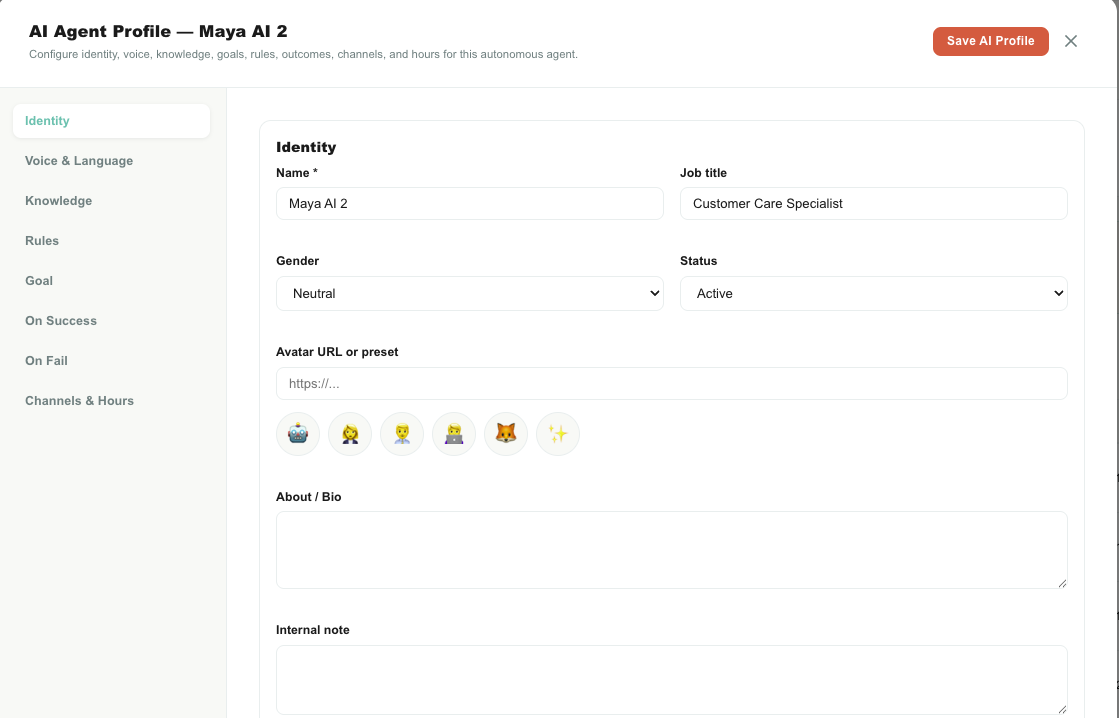Screen dimensions: 1119x718
Task: Open the Channels & Hours section
Action: pyautogui.click(x=111, y=400)
